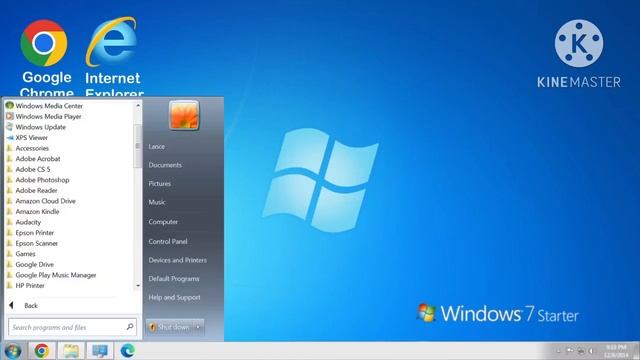Open Default Programs
Viewport: 640px width, 360px height.
click(174, 279)
